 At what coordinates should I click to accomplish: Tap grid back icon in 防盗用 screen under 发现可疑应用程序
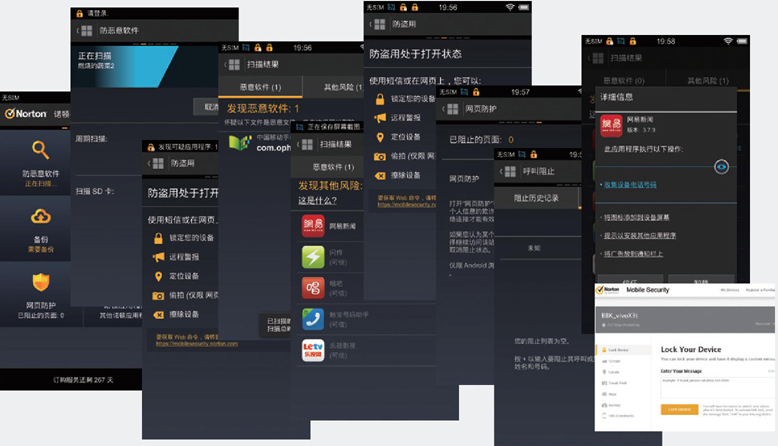tap(158, 164)
